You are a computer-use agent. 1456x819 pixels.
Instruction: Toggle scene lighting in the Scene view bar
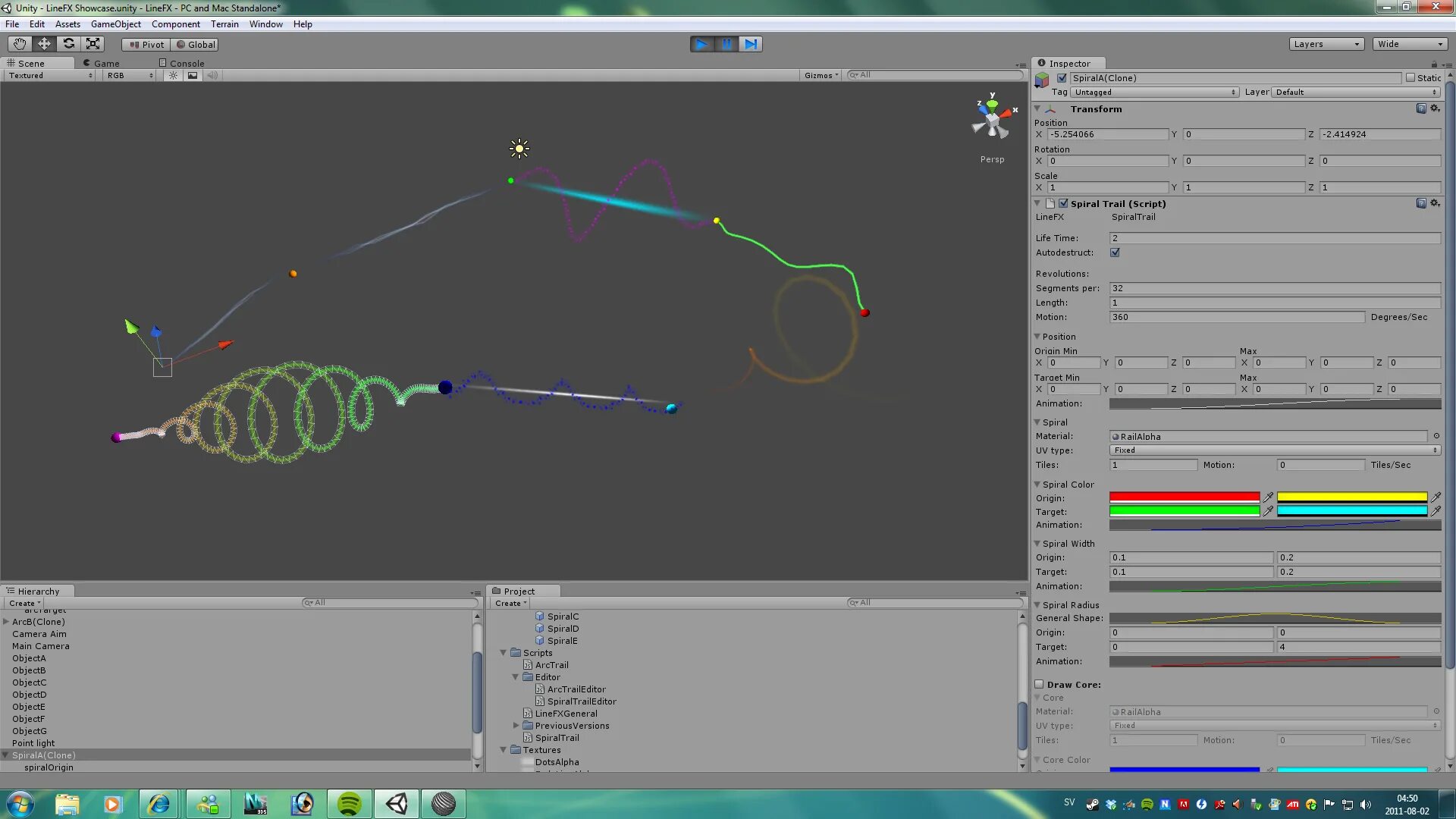(x=173, y=75)
